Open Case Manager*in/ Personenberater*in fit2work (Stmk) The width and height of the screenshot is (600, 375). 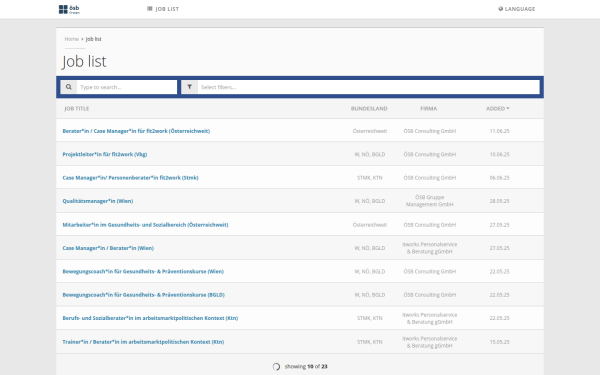tap(130, 178)
